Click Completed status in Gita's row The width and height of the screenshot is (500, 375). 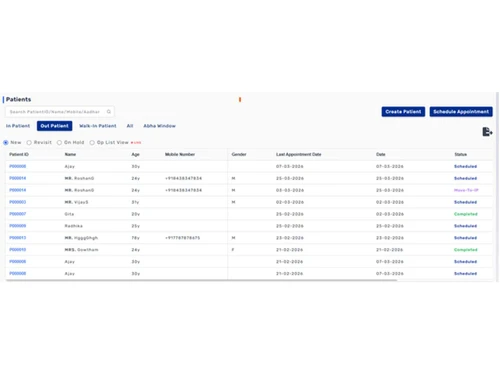coord(466,214)
